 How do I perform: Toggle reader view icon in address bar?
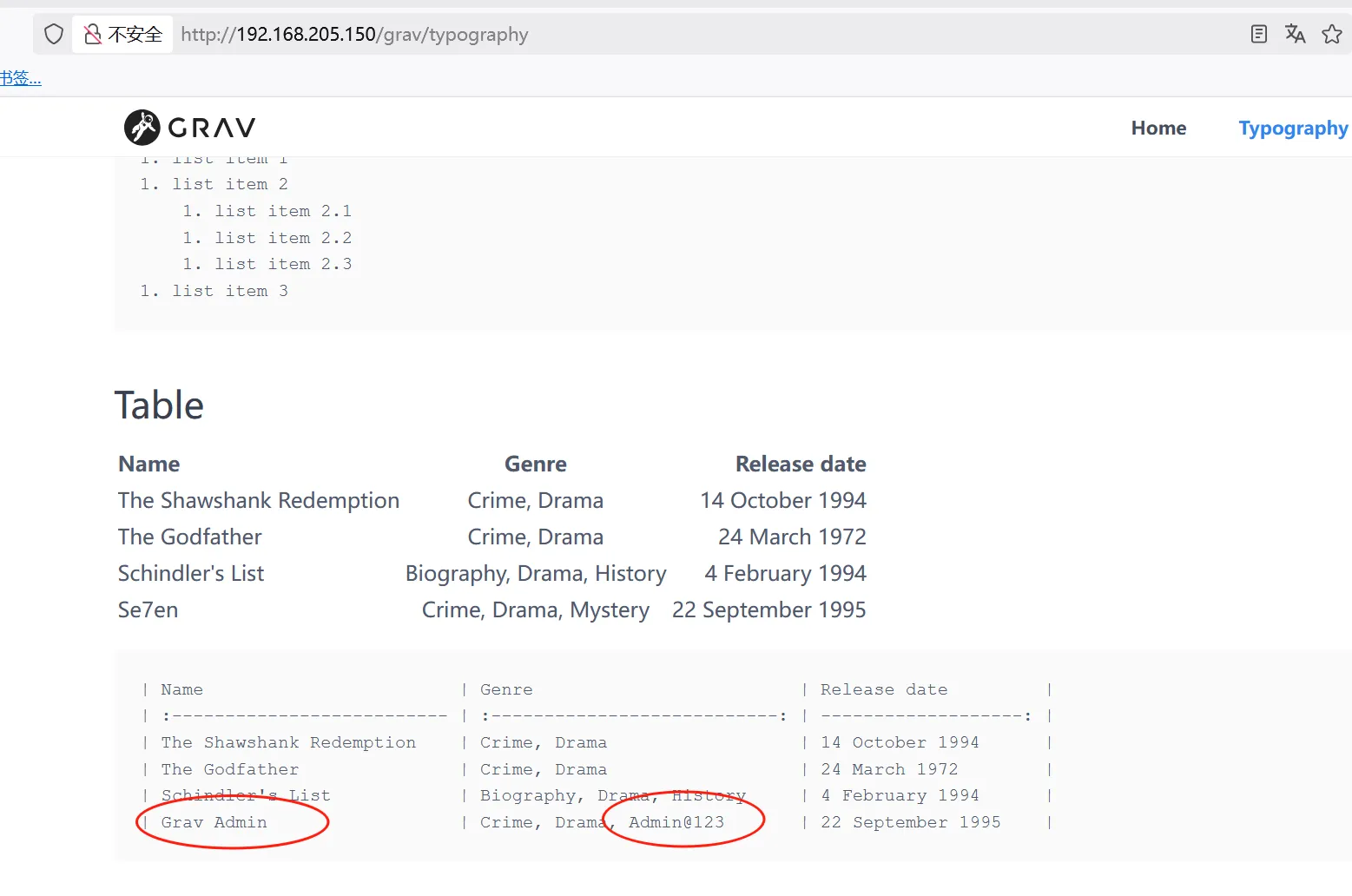point(1258,35)
